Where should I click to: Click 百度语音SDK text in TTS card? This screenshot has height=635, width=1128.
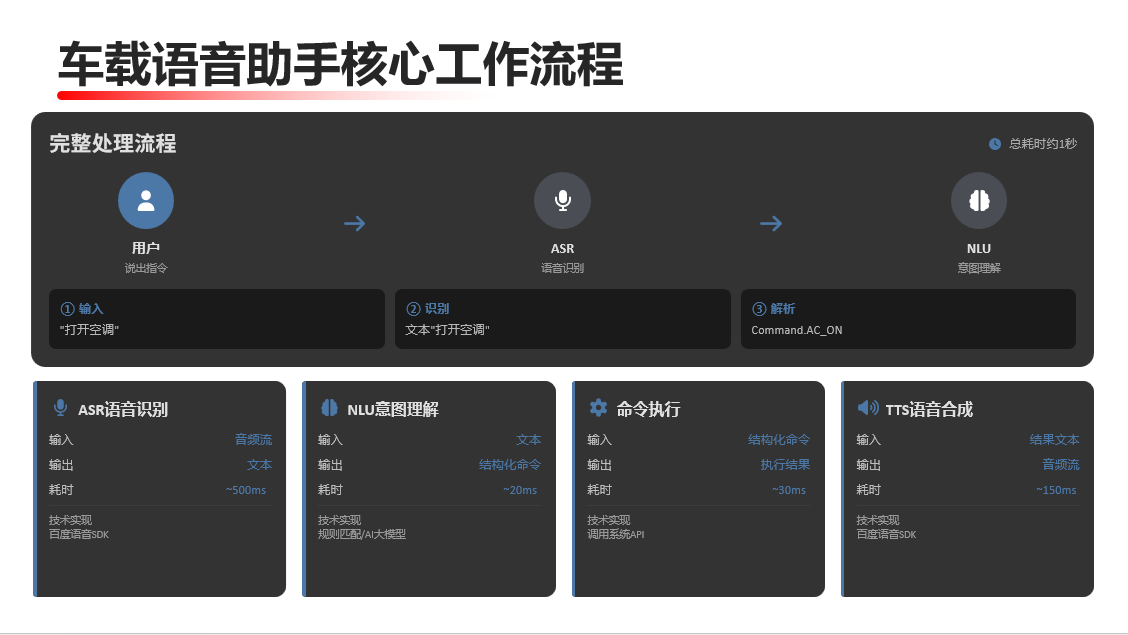(886, 534)
